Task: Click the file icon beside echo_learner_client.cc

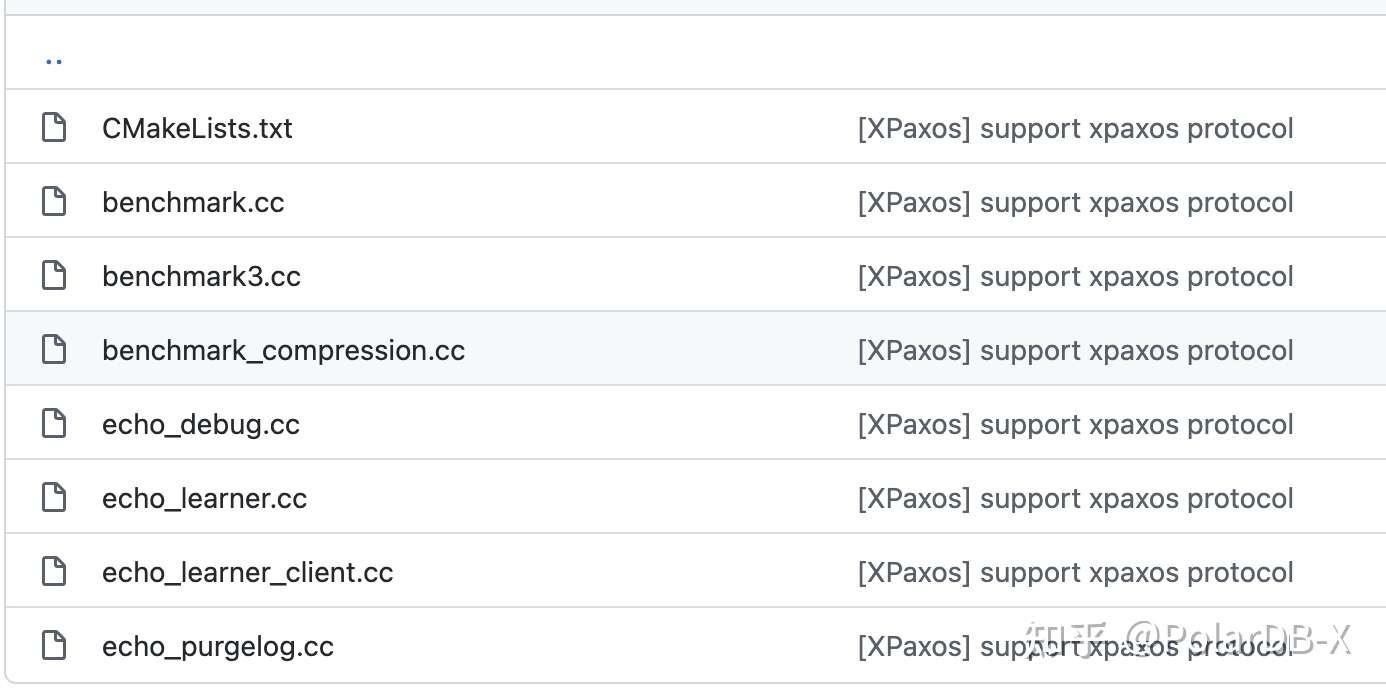Action: tap(53, 572)
